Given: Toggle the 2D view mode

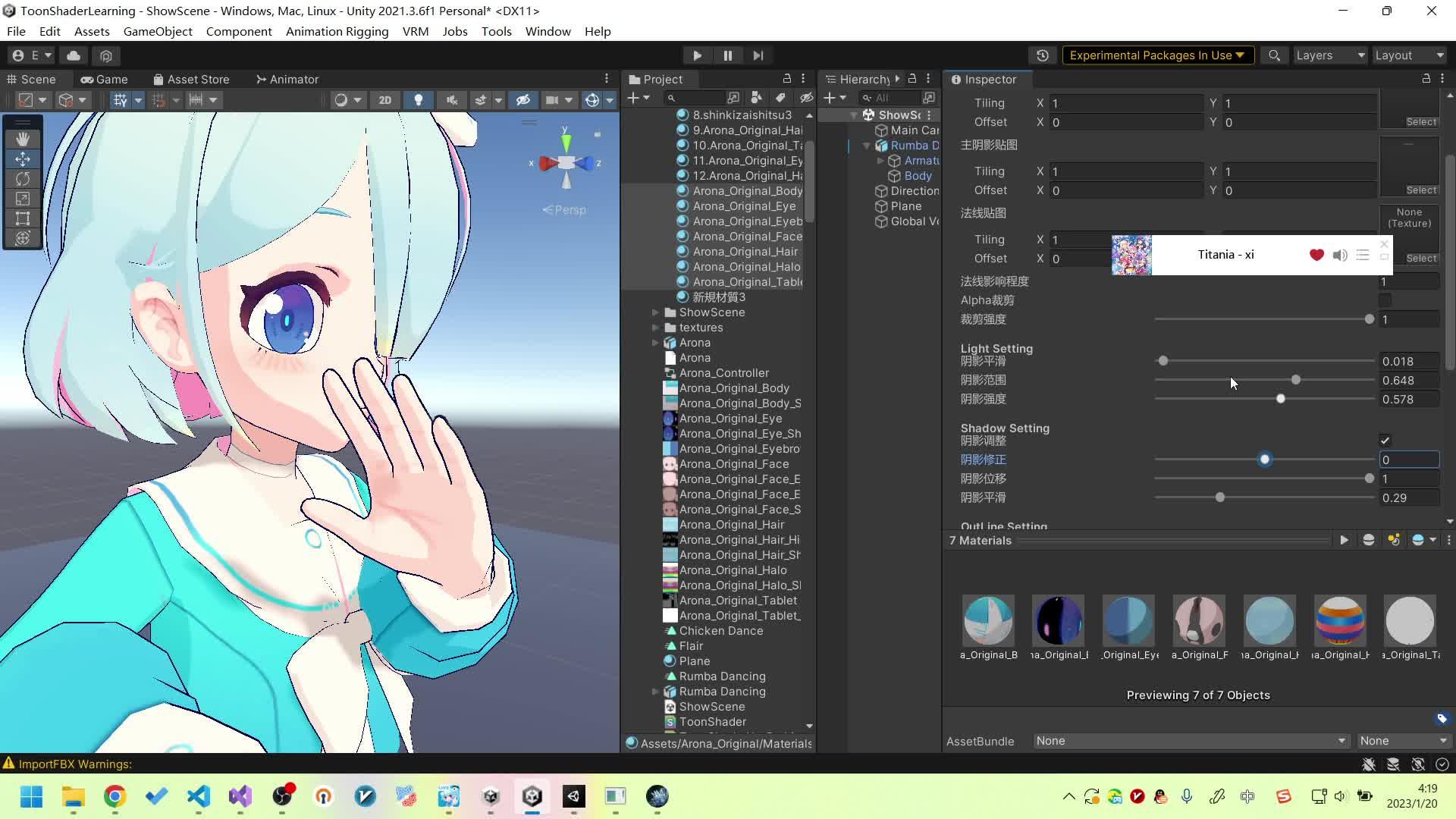Looking at the screenshot, I should point(384,100).
